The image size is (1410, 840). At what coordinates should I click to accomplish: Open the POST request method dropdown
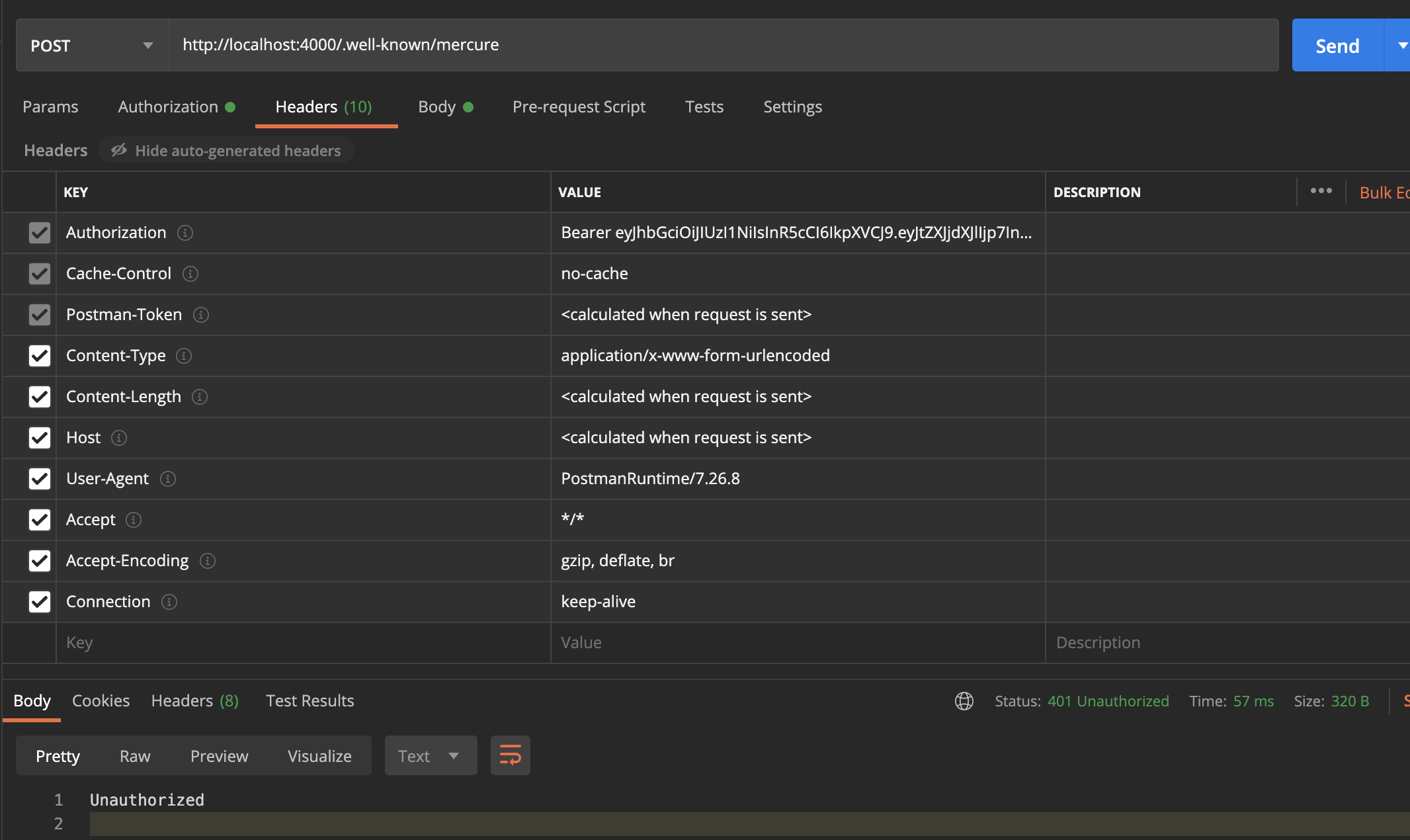[148, 45]
